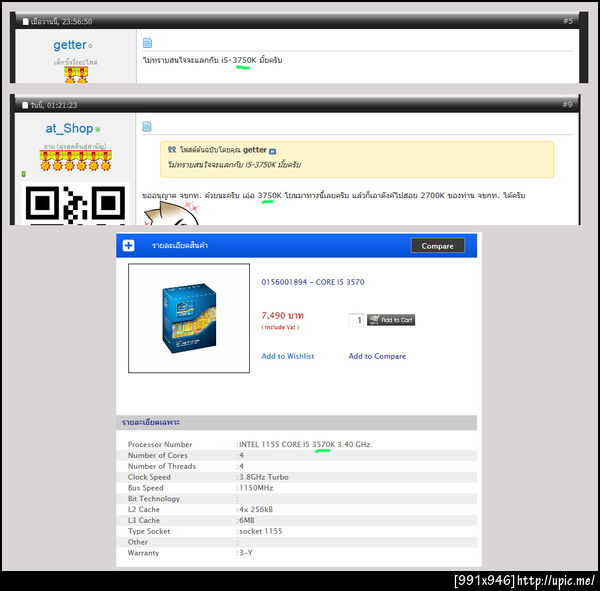The height and width of the screenshot is (591, 600).
Task: Click the view-original-post arrow beside quoted getter
Action: [x=272, y=151]
